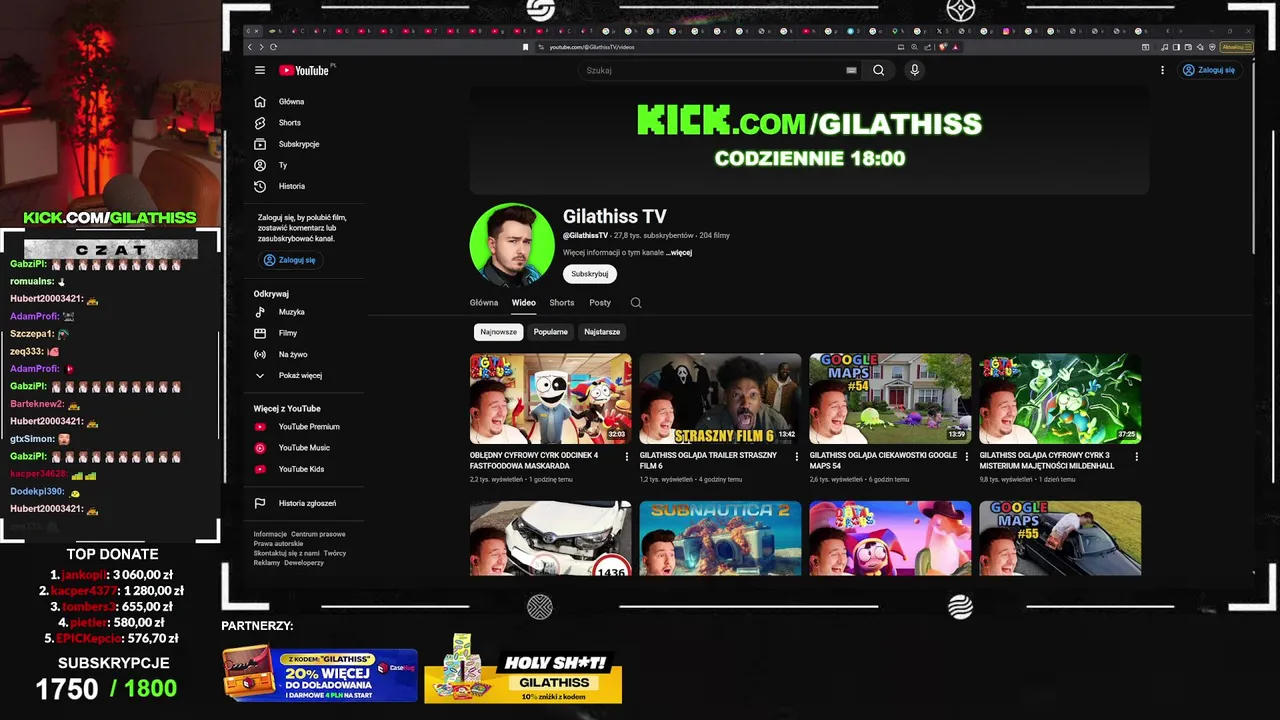1280x720 pixels.
Task: Click the Centrum prasowe footer link
Action: point(318,534)
